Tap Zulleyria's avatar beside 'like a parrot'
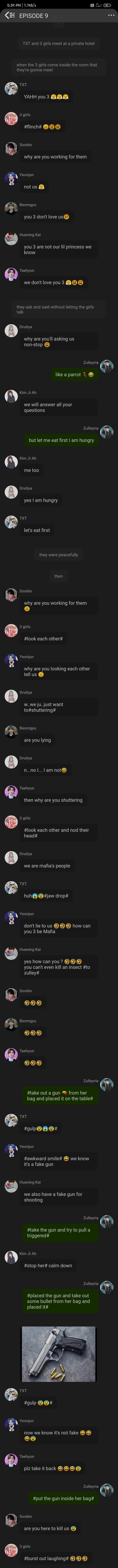Viewport: 118px width, 1568px height. tap(107, 367)
